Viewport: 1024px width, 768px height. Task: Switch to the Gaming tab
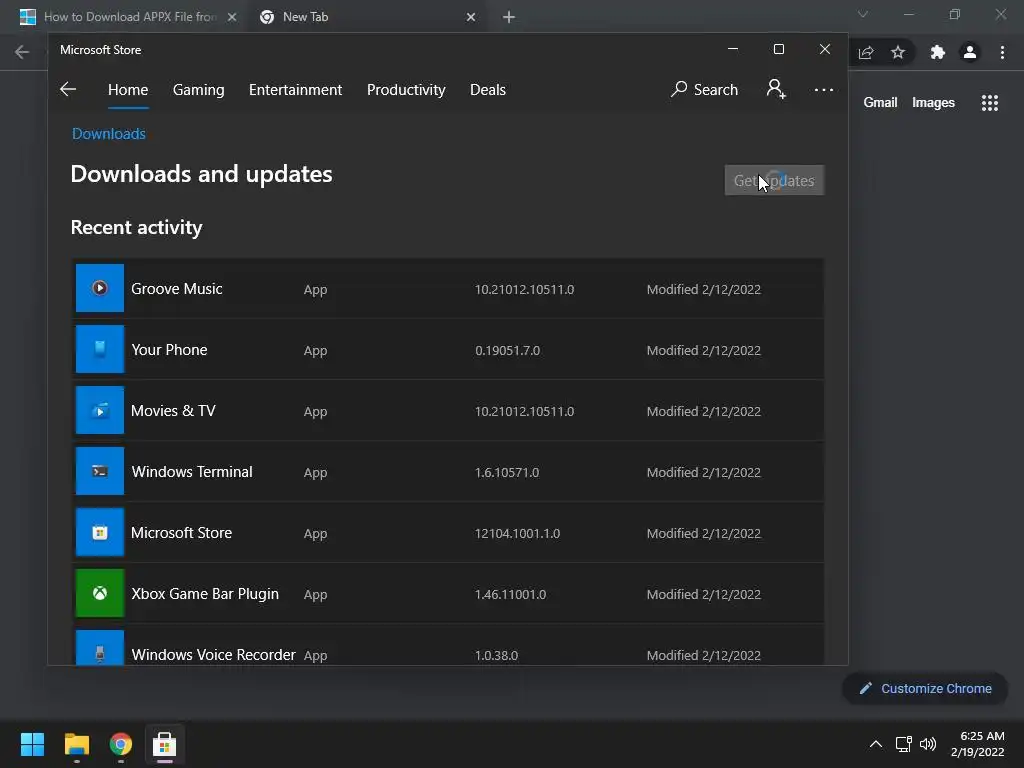coord(199,89)
